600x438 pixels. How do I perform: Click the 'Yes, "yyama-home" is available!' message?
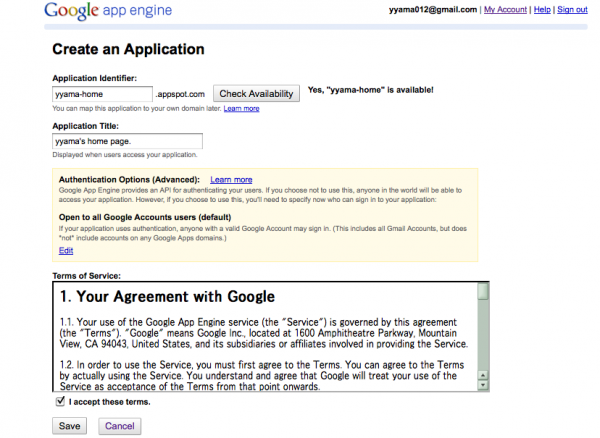(370, 90)
